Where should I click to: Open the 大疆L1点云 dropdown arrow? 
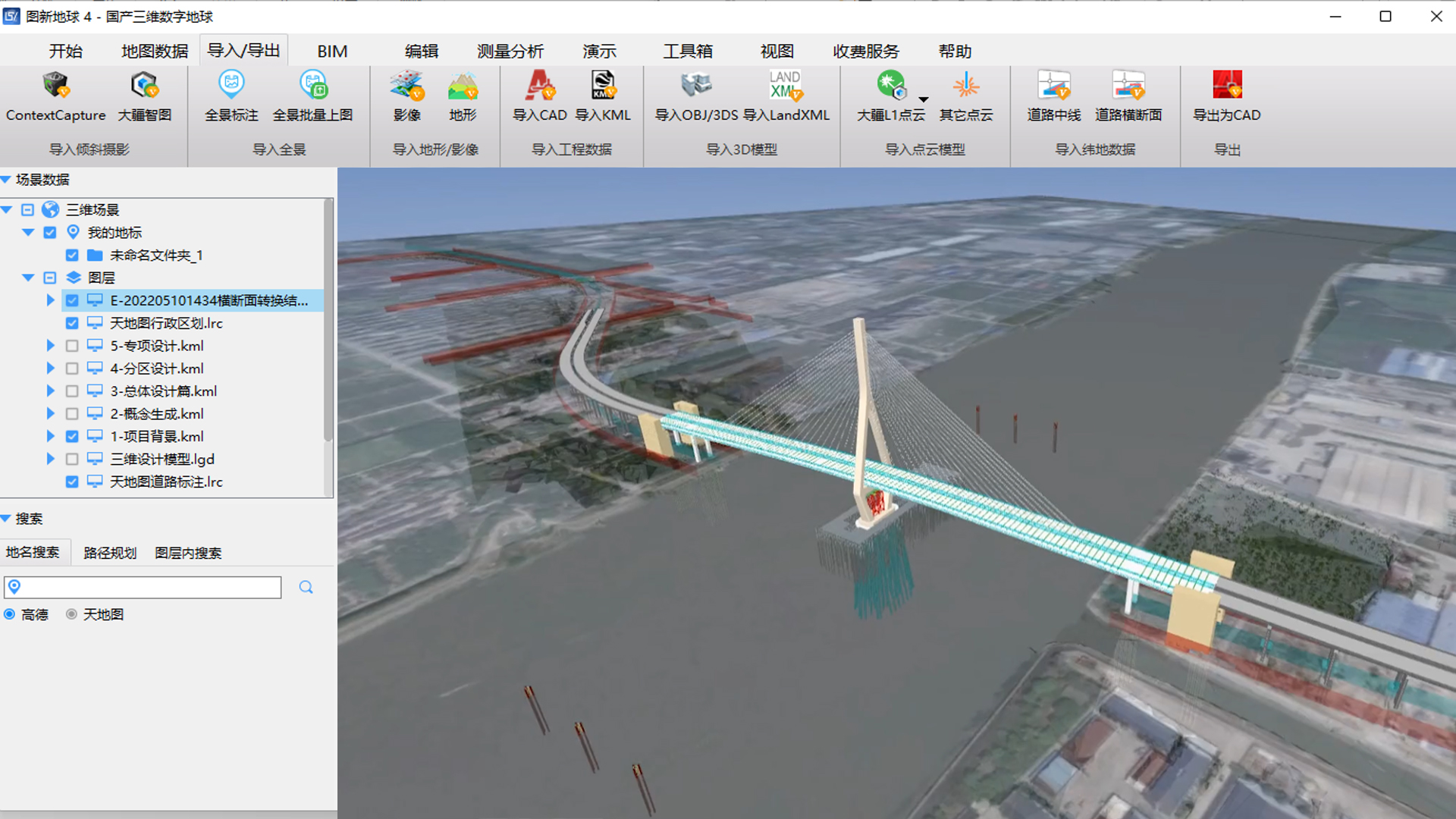click(923, 99)
